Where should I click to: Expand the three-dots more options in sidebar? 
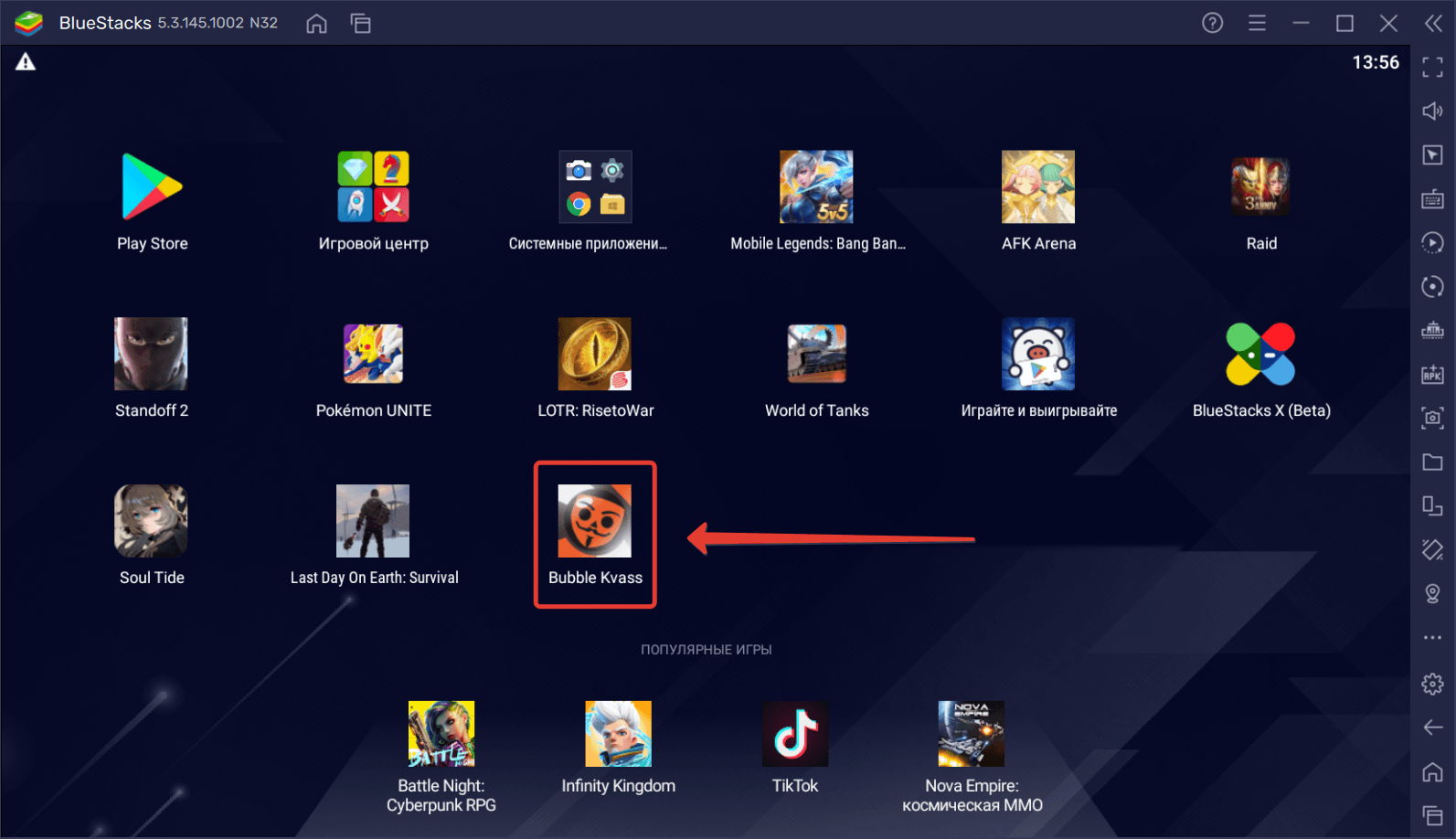click(1432, 638)
